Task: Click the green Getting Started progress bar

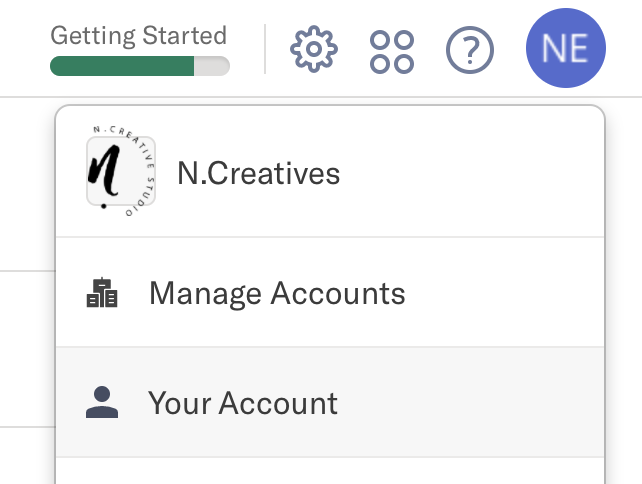Action: [122, 66]
